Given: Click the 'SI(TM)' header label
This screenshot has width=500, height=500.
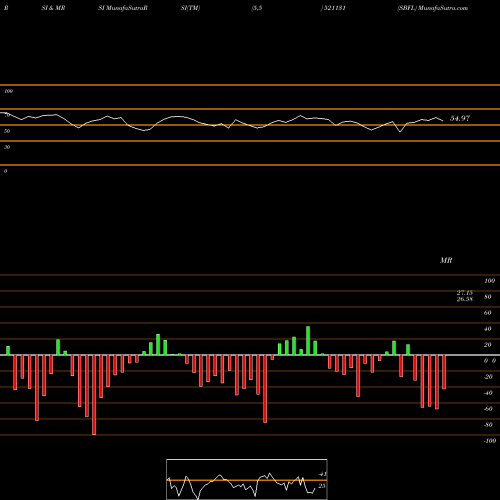Looking at the screenshot, I should click(190, 8).
